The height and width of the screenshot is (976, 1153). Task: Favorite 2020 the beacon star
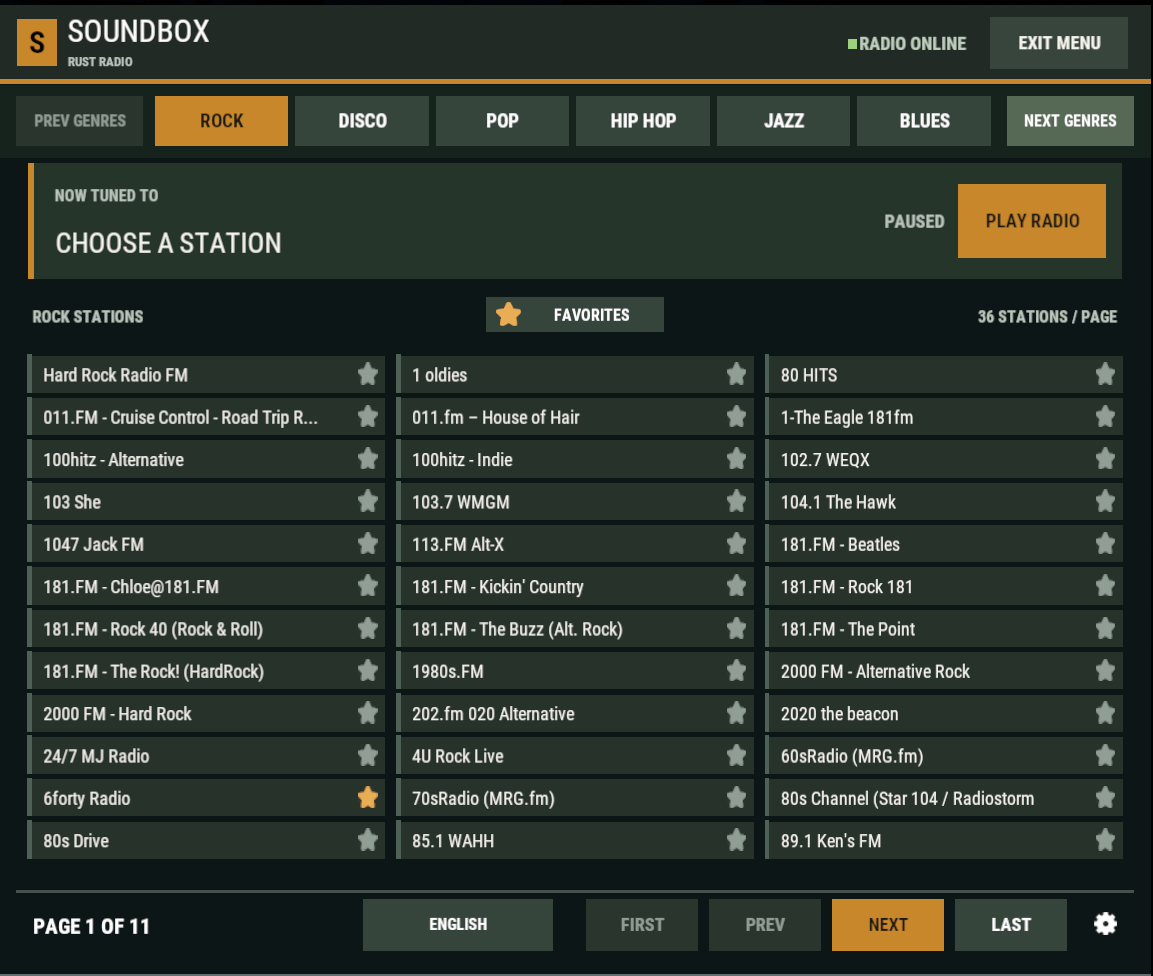(1105, 713)
